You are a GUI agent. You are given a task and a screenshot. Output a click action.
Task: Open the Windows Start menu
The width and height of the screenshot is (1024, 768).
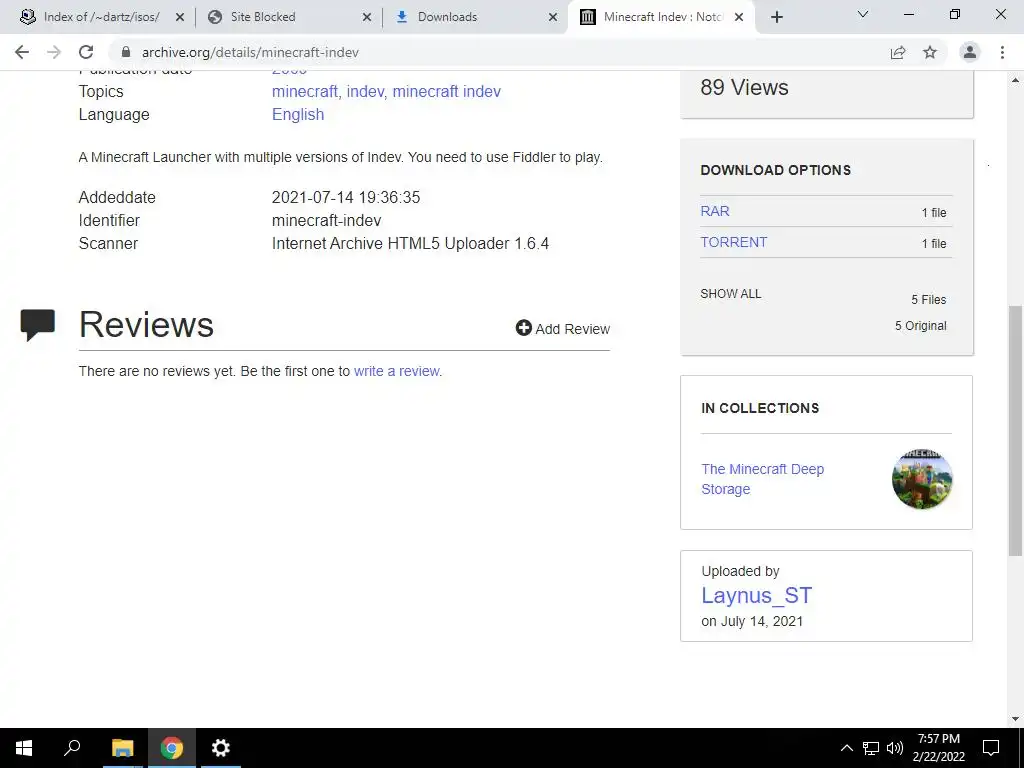pyautogui.click(x=24, y=748)
